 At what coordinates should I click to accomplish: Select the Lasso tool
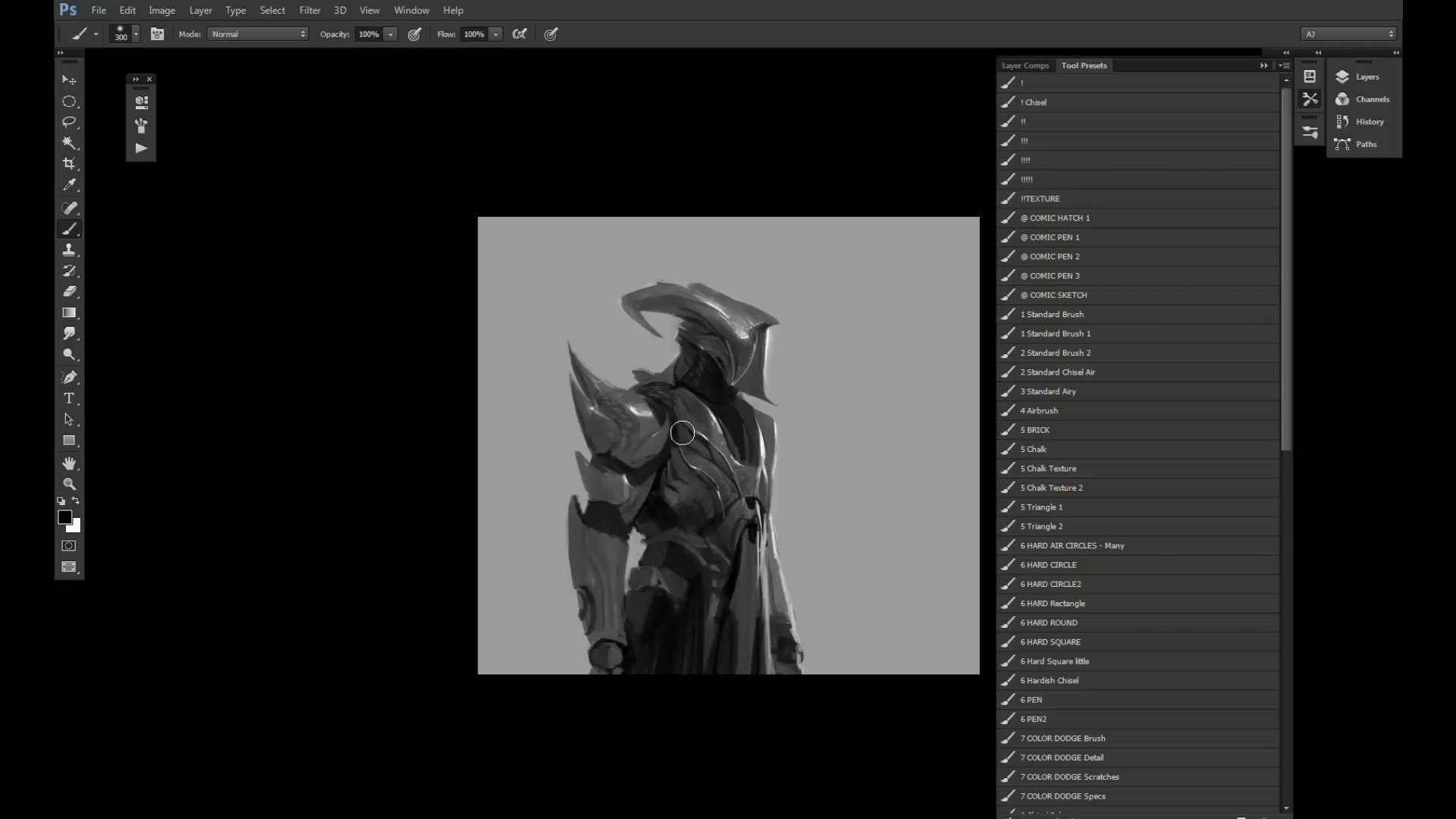[69, 122]
